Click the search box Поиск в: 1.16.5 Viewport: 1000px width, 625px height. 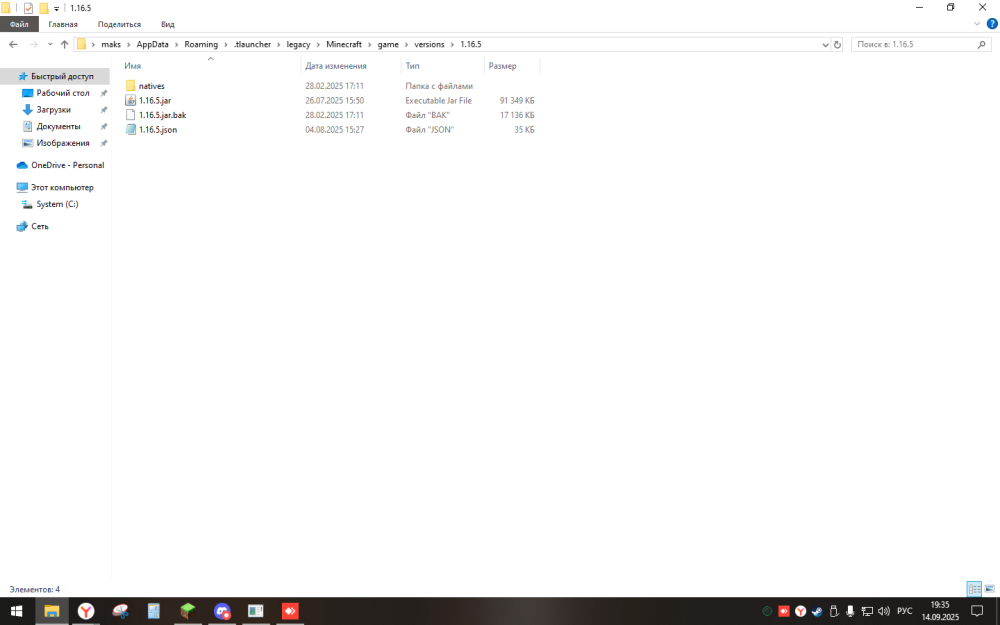pos(915,45)
